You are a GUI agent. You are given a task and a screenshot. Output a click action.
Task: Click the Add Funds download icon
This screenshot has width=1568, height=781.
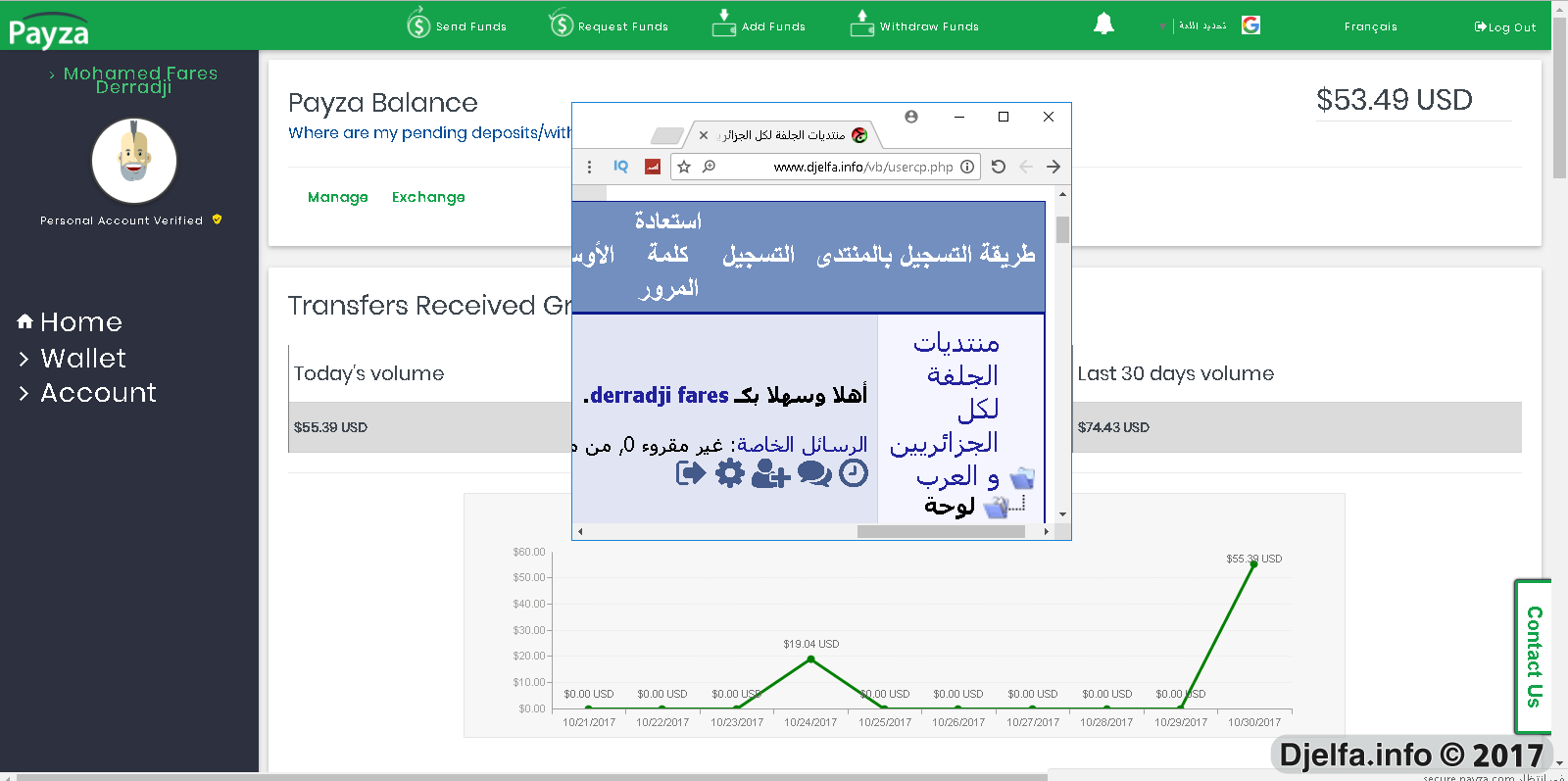click(x=724, y=24)
